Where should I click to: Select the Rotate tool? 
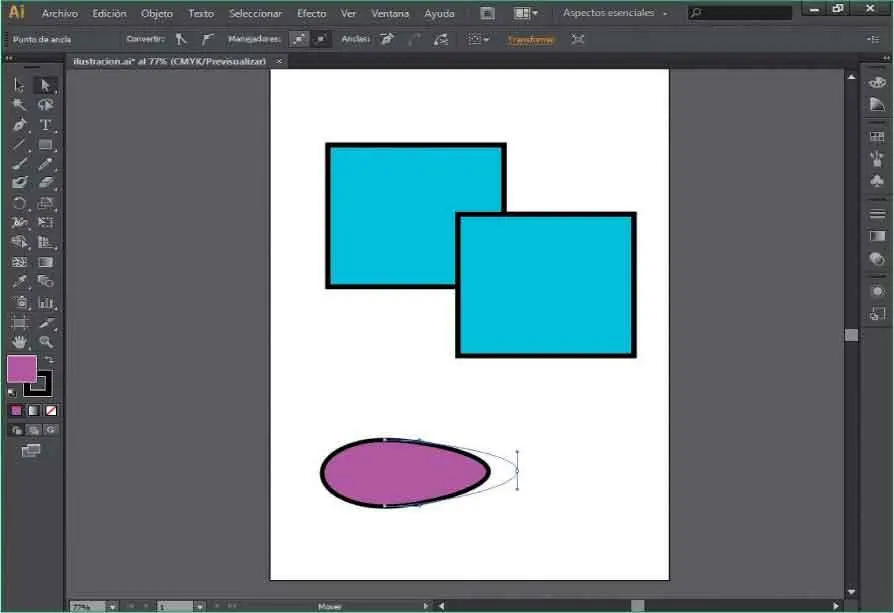click(19, 204)
